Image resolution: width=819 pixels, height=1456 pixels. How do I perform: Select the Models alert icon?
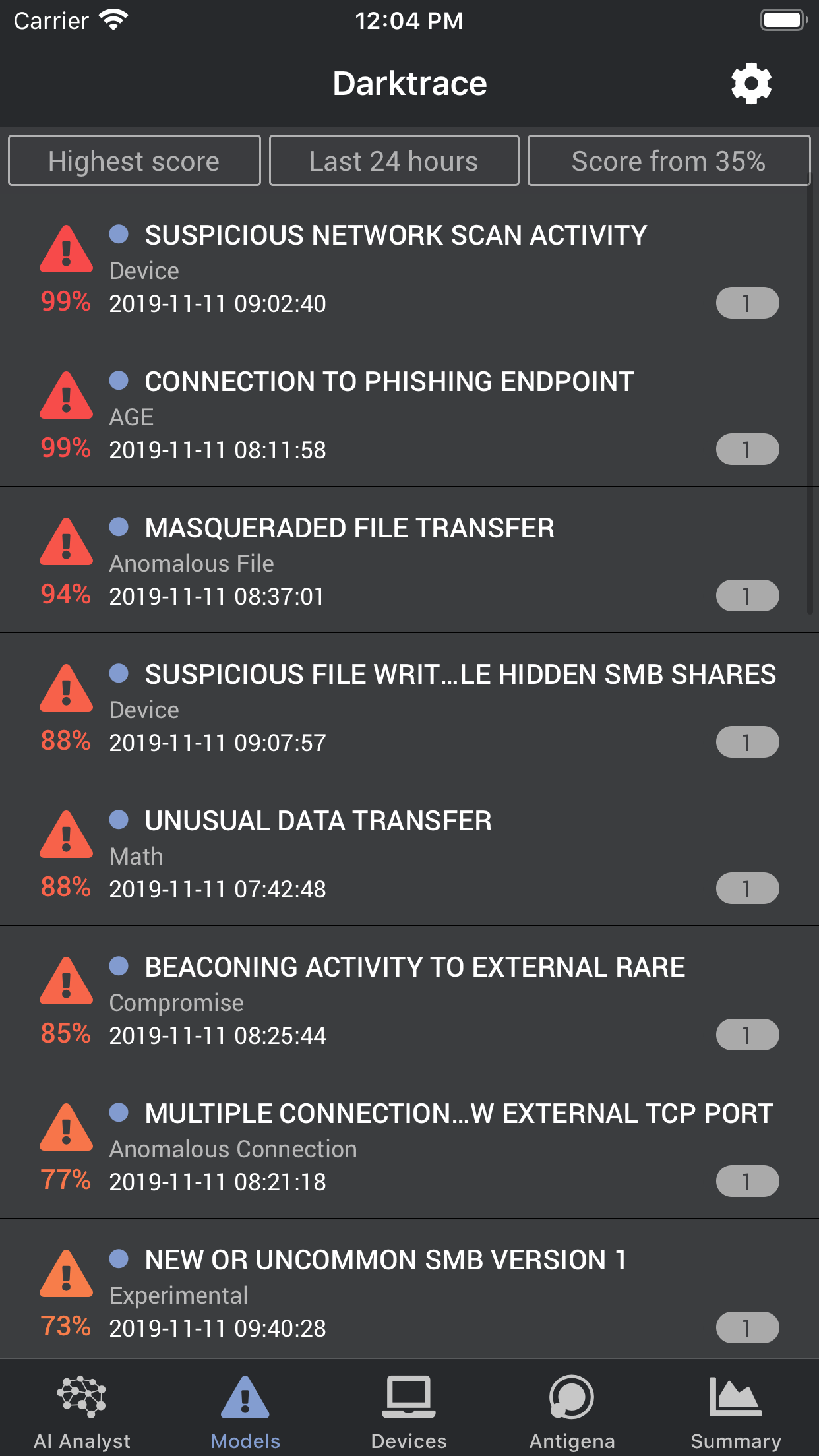click(245, 1396)
